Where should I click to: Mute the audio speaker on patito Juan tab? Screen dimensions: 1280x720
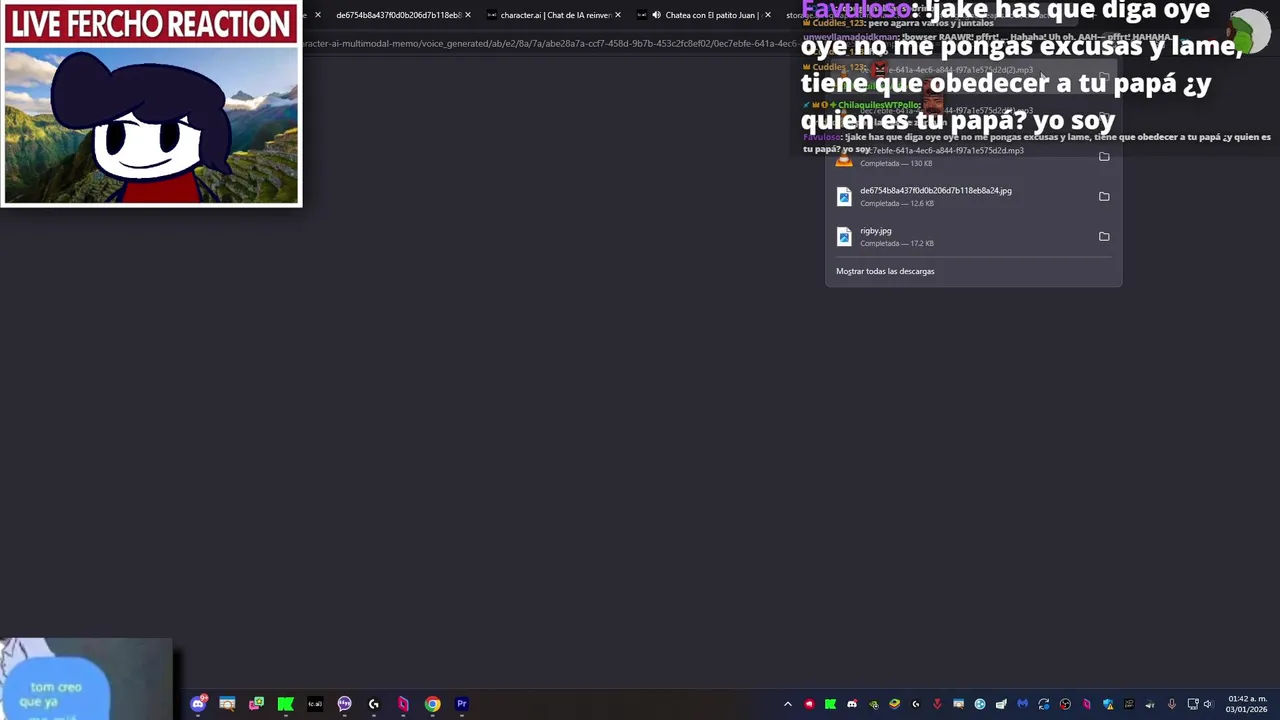click(656, 15)
